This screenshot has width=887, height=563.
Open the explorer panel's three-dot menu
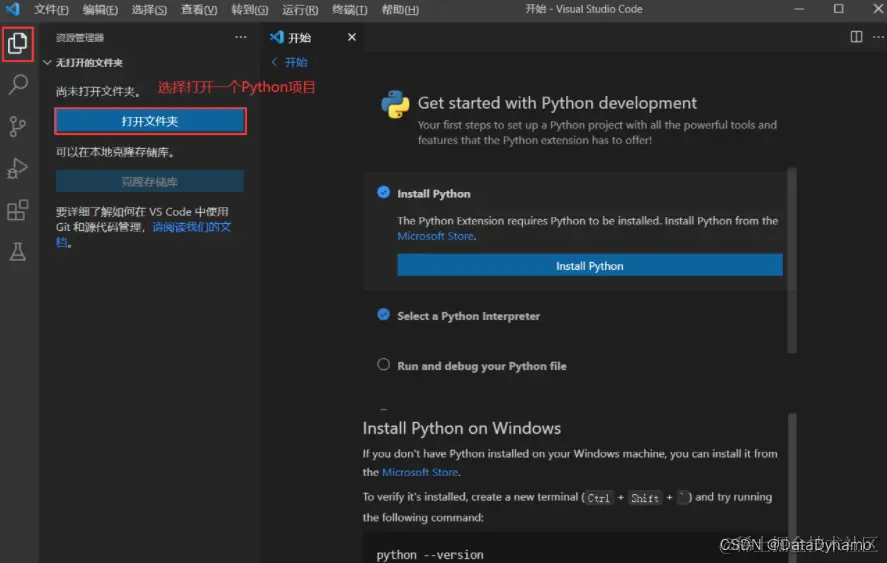pos(240,38)
